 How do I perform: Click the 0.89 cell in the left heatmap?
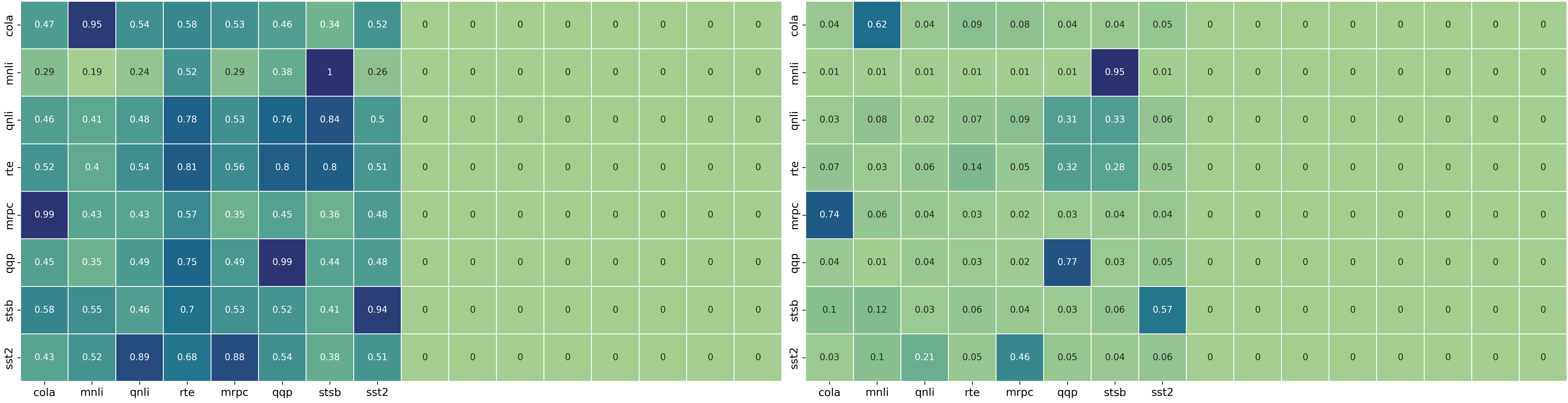pos(139,357)
